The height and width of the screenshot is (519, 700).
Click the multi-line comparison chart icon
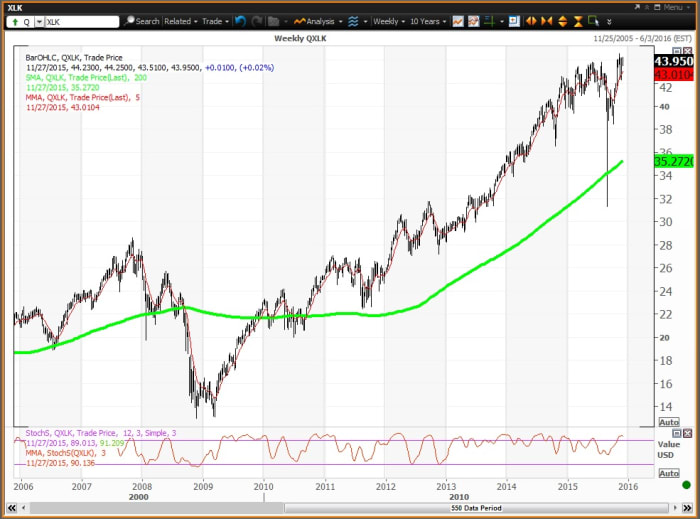[x=474, y=21]
